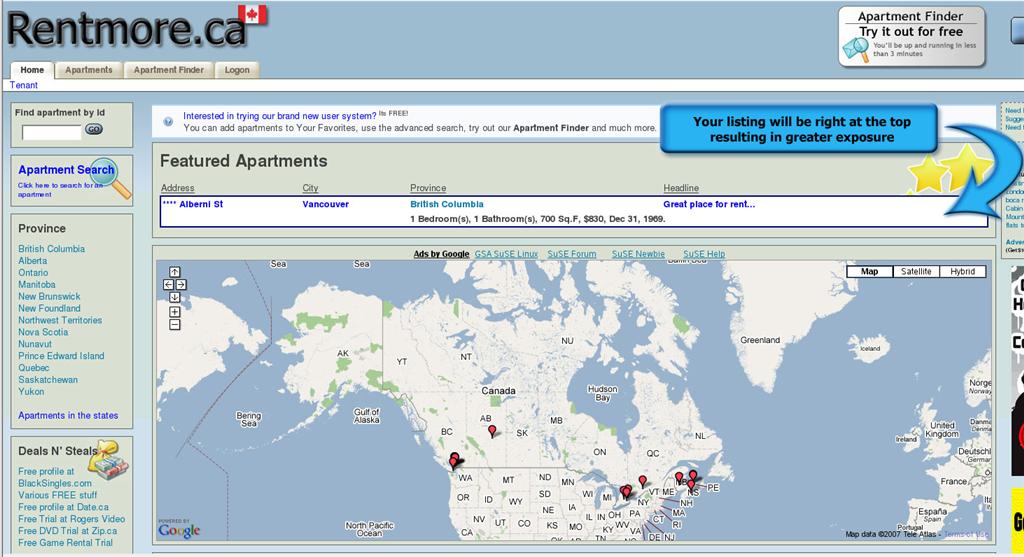Click the brand new user system link
This screenshot has width=1024, height=557.
click(280, 116)
